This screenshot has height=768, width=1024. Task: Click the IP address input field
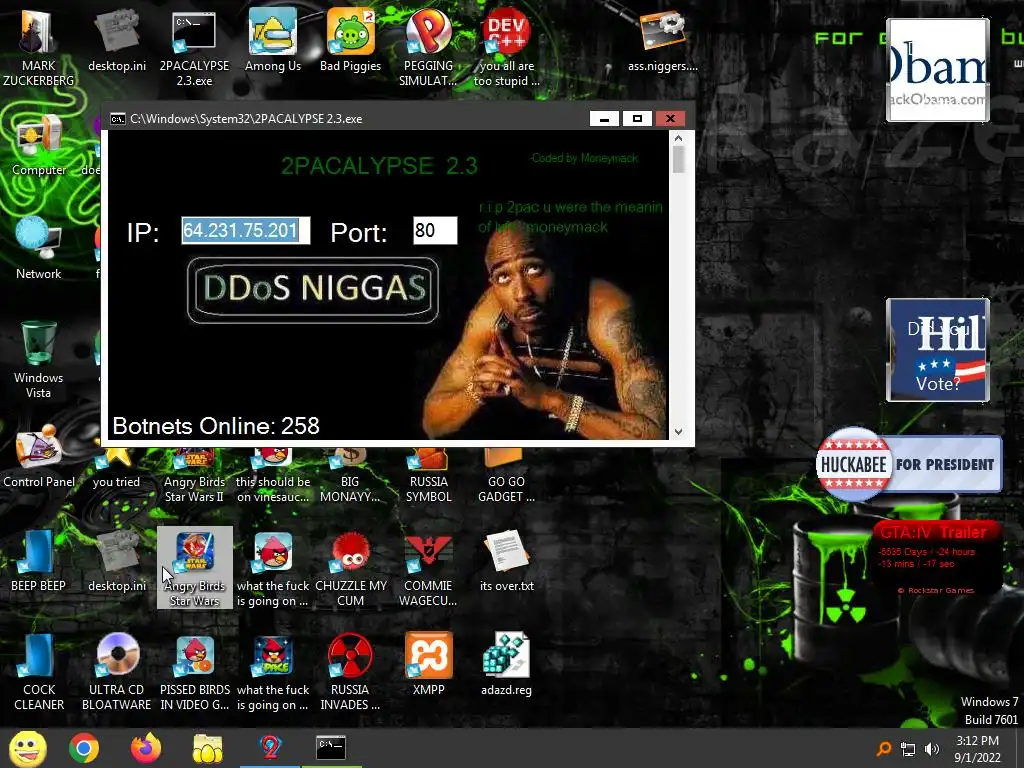tap(246, 231)
